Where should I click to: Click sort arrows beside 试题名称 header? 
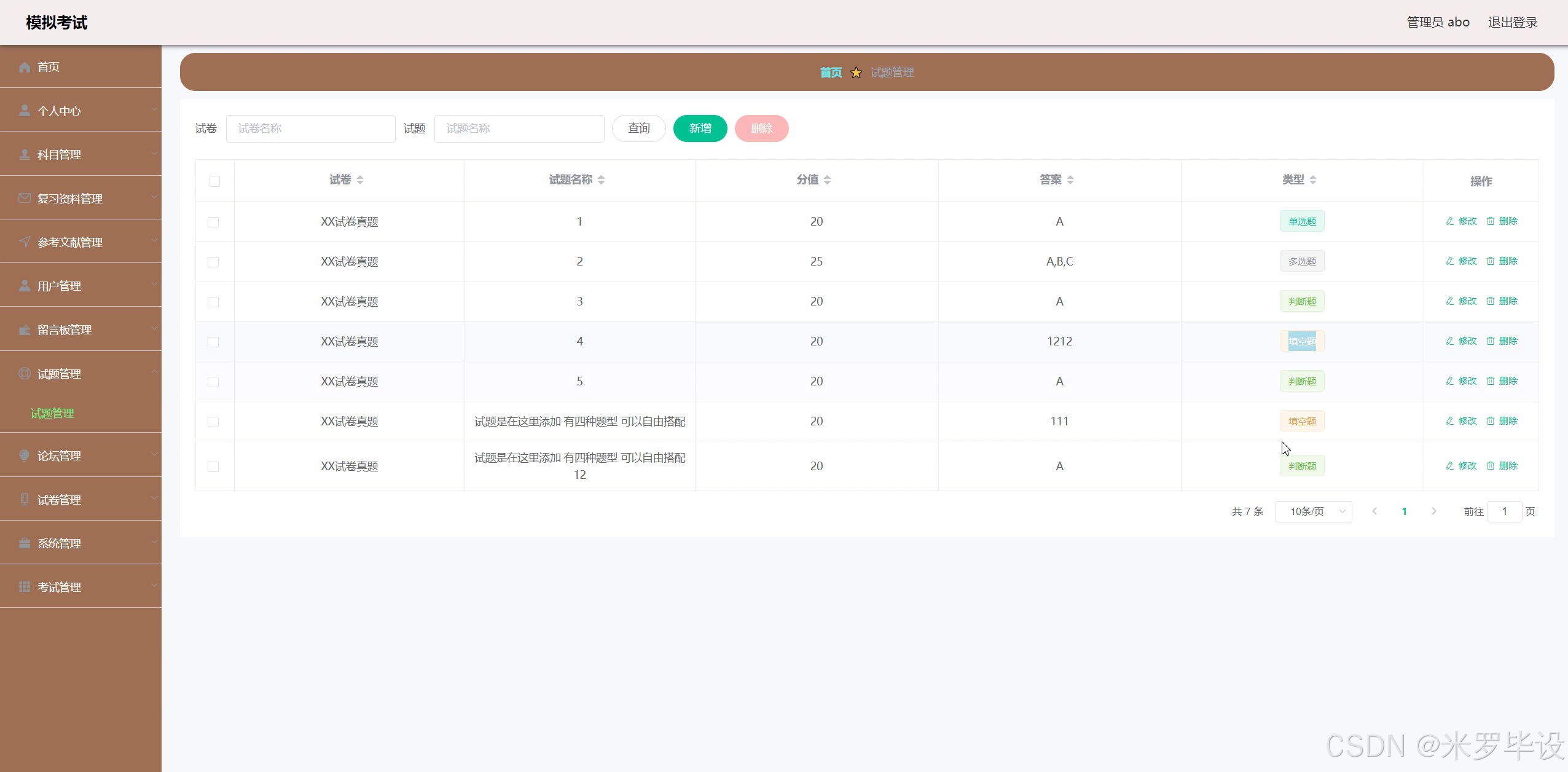click(601, 180)
